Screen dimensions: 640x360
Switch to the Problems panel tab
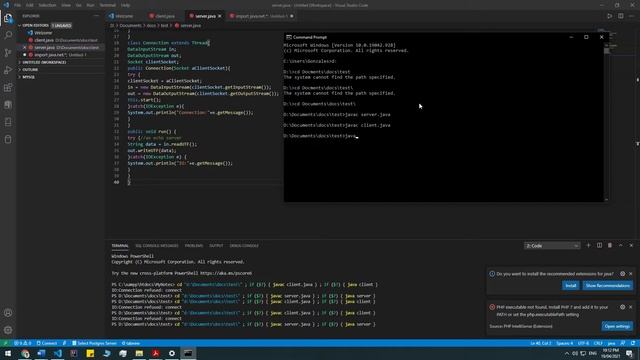193,246
